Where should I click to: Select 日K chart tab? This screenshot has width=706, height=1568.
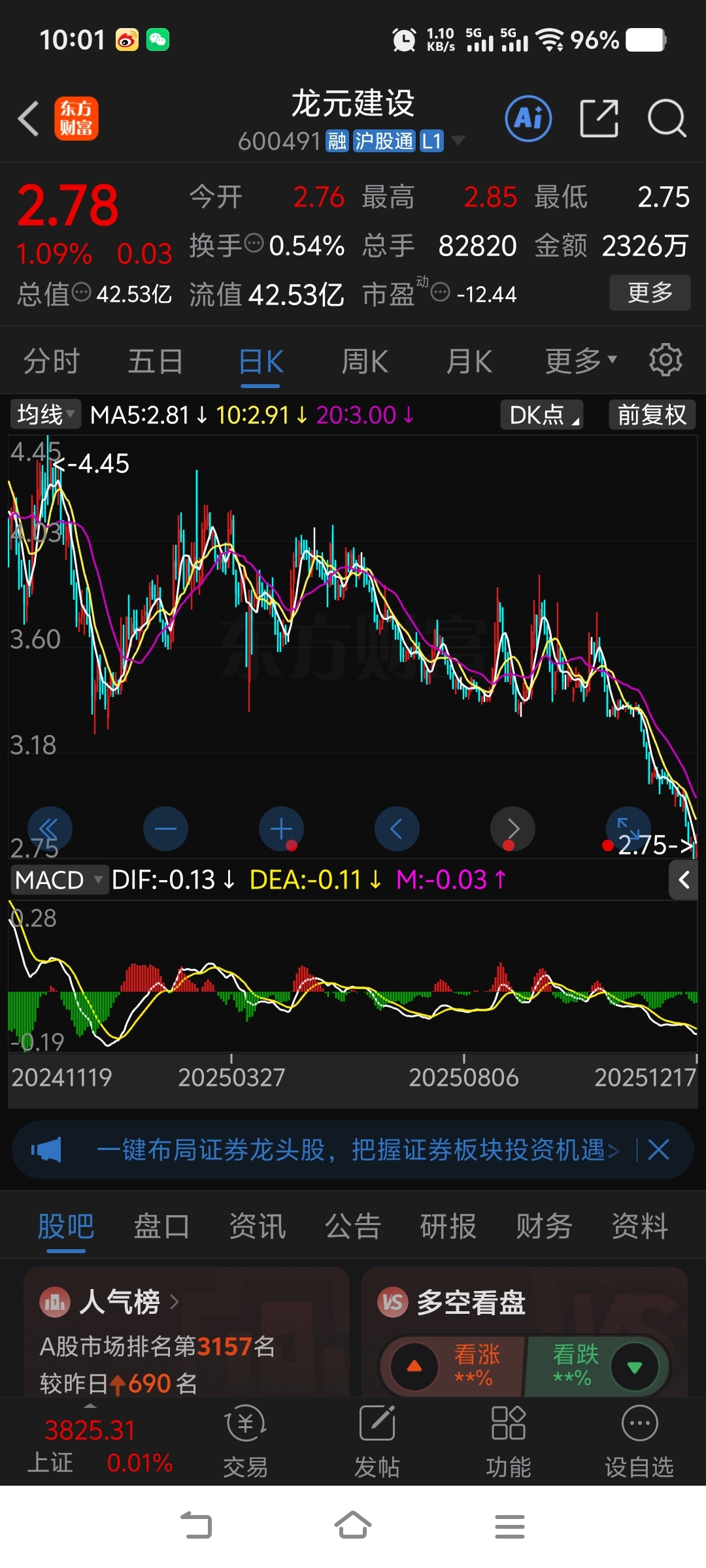click(261, 361)
